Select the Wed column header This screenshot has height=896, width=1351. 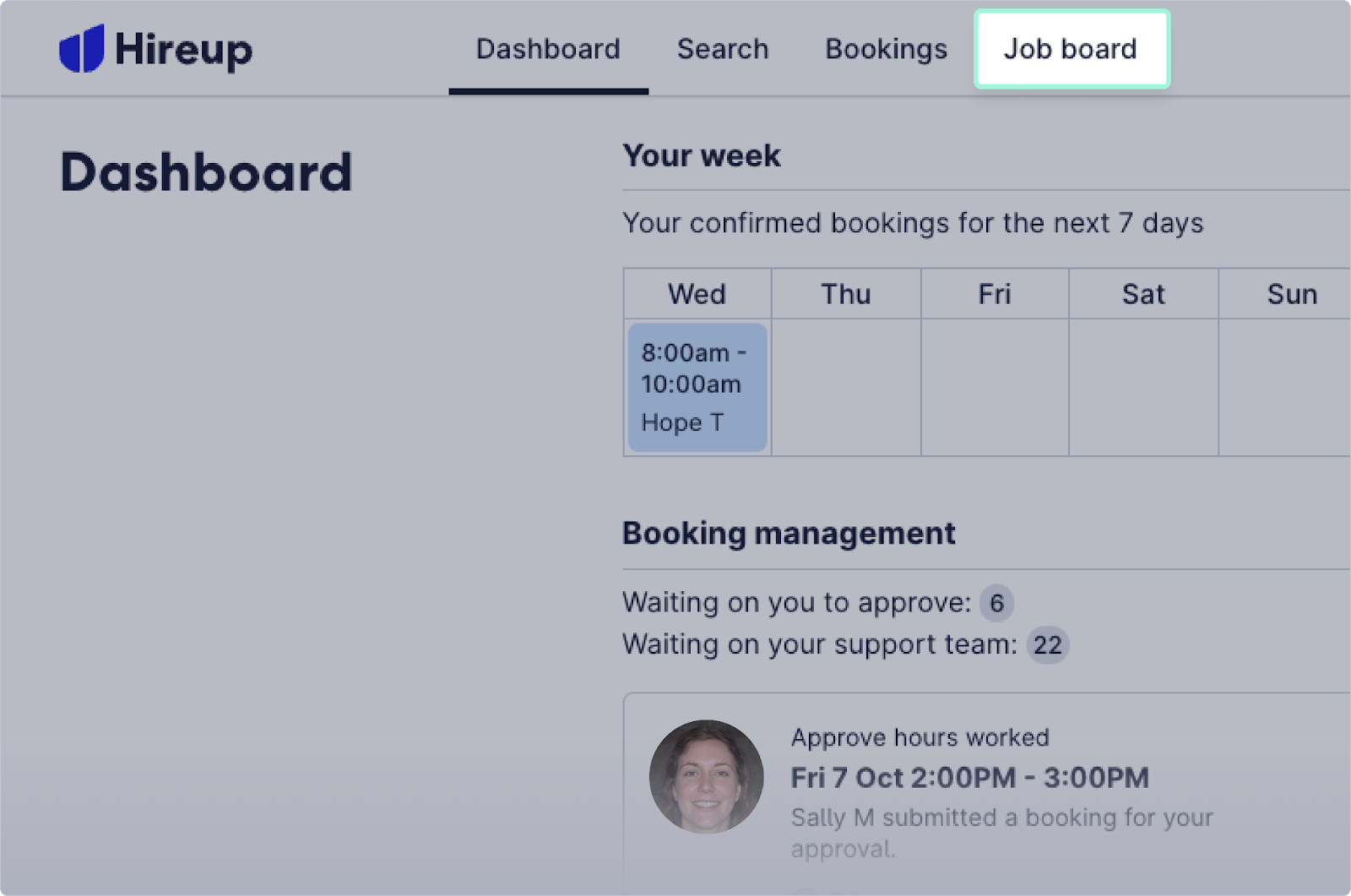(x=697, y=293)
